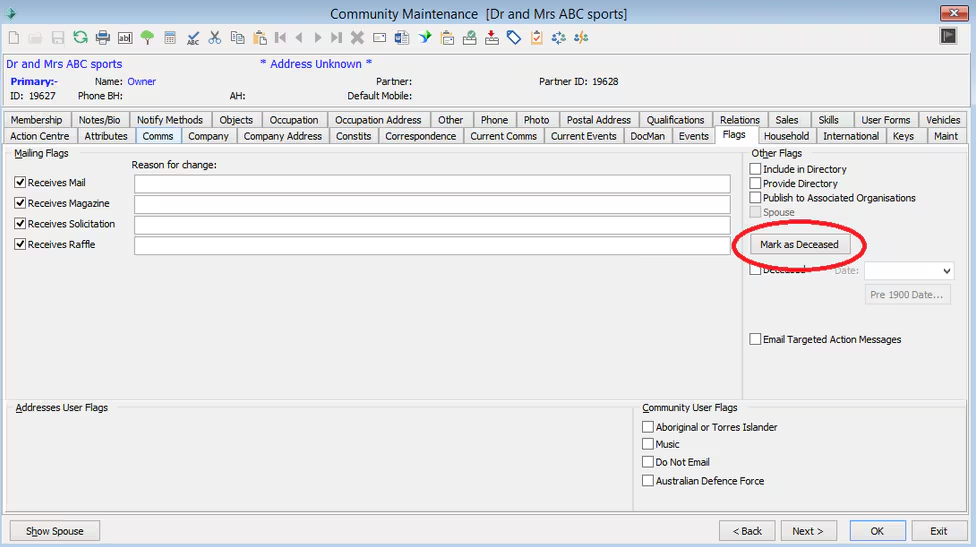This screenshot has height=547, width=976.
Task: Open the Action Centre tab
Action: 40,136
